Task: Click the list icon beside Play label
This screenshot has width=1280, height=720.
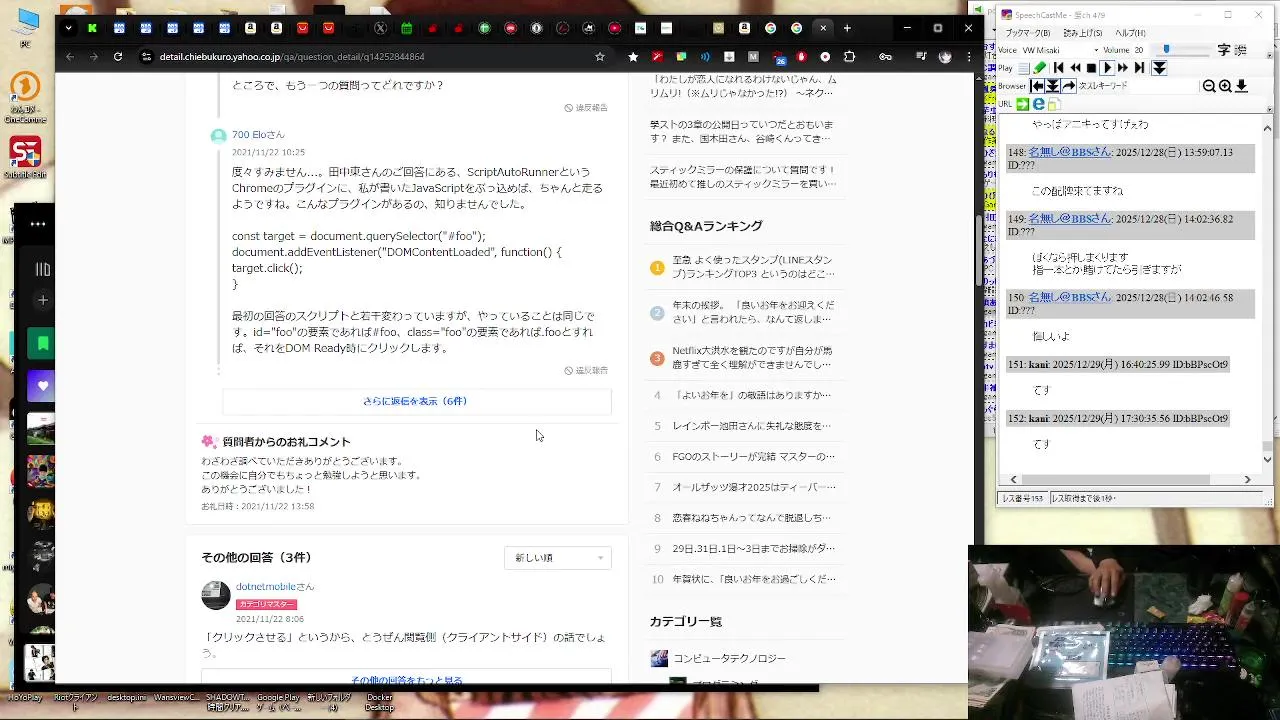Action: [x=1023, y=68]
